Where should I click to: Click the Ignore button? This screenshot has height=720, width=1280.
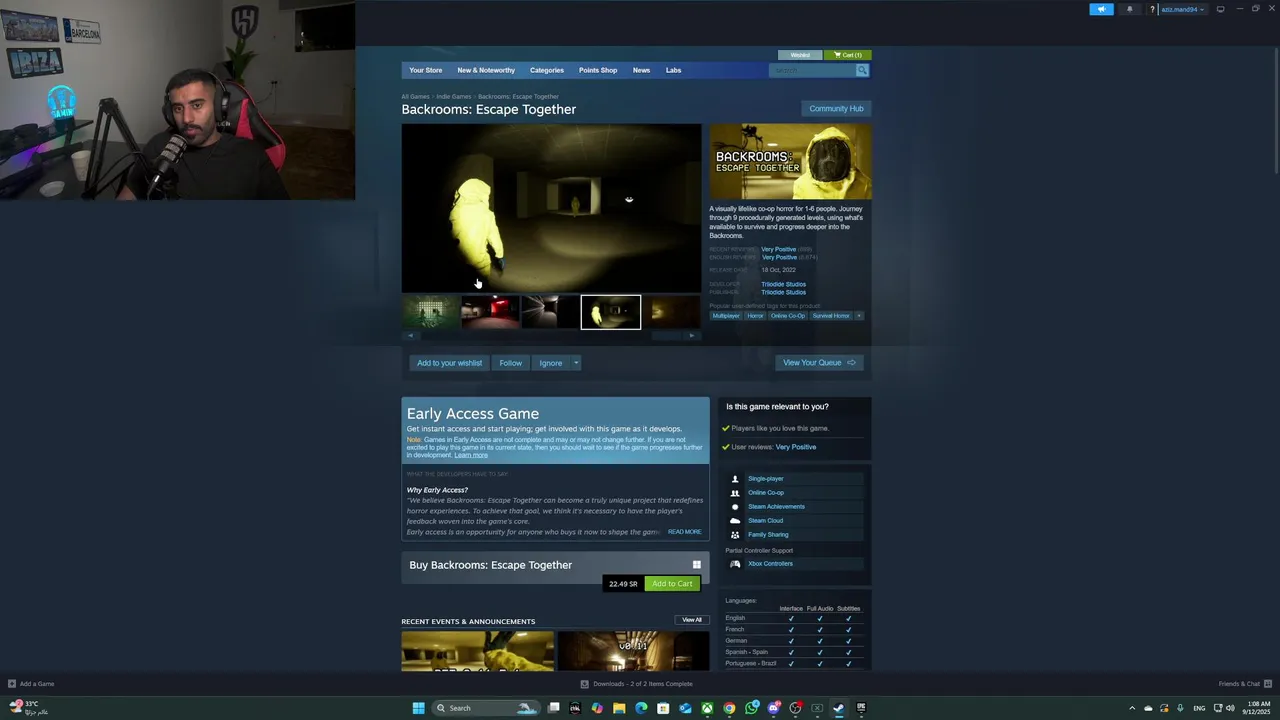pos(551,363)
